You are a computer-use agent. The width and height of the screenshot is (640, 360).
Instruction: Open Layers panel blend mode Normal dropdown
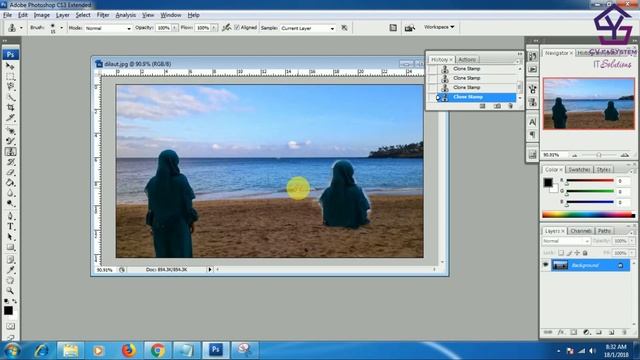tap(566, 241)
